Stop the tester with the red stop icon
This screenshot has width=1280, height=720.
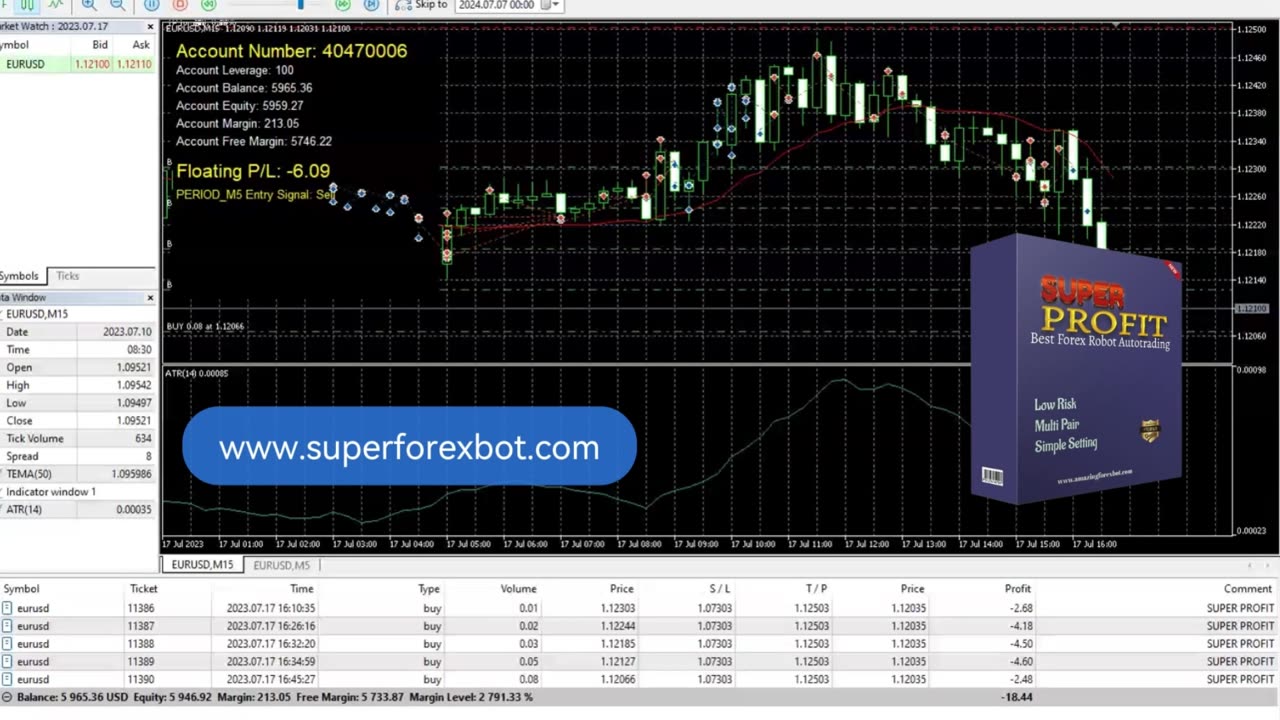(x=180, y=4)
